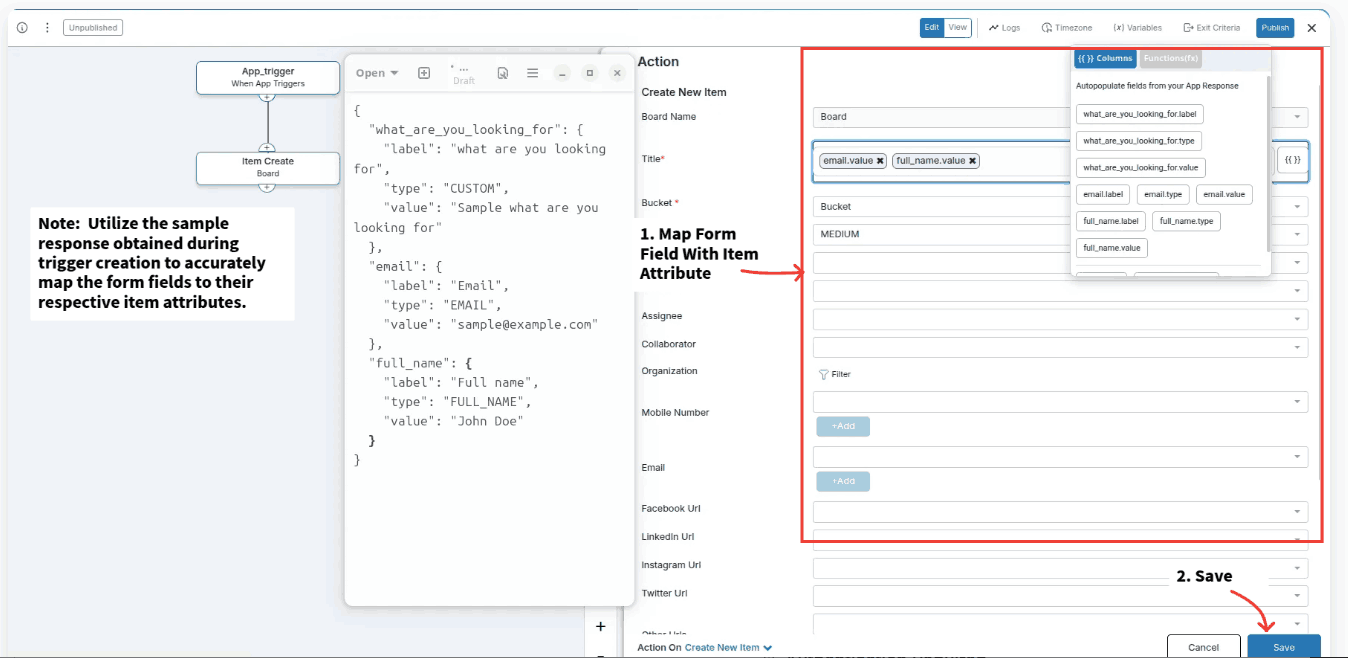Click the blue Save button

[1283, 647]
